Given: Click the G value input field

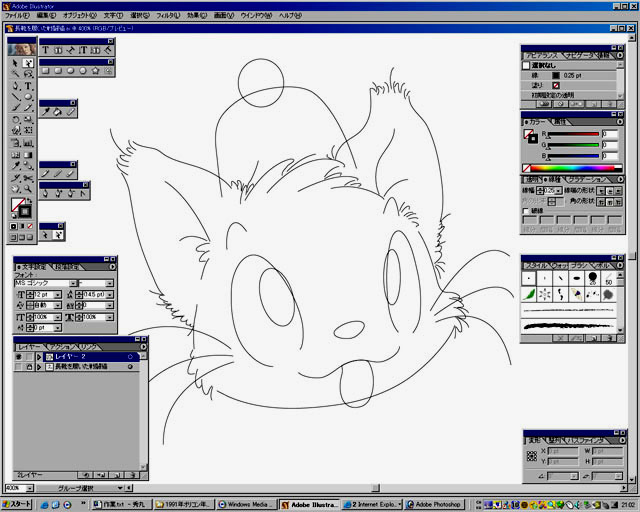Looking at the screenshot, I should [610, 145].
